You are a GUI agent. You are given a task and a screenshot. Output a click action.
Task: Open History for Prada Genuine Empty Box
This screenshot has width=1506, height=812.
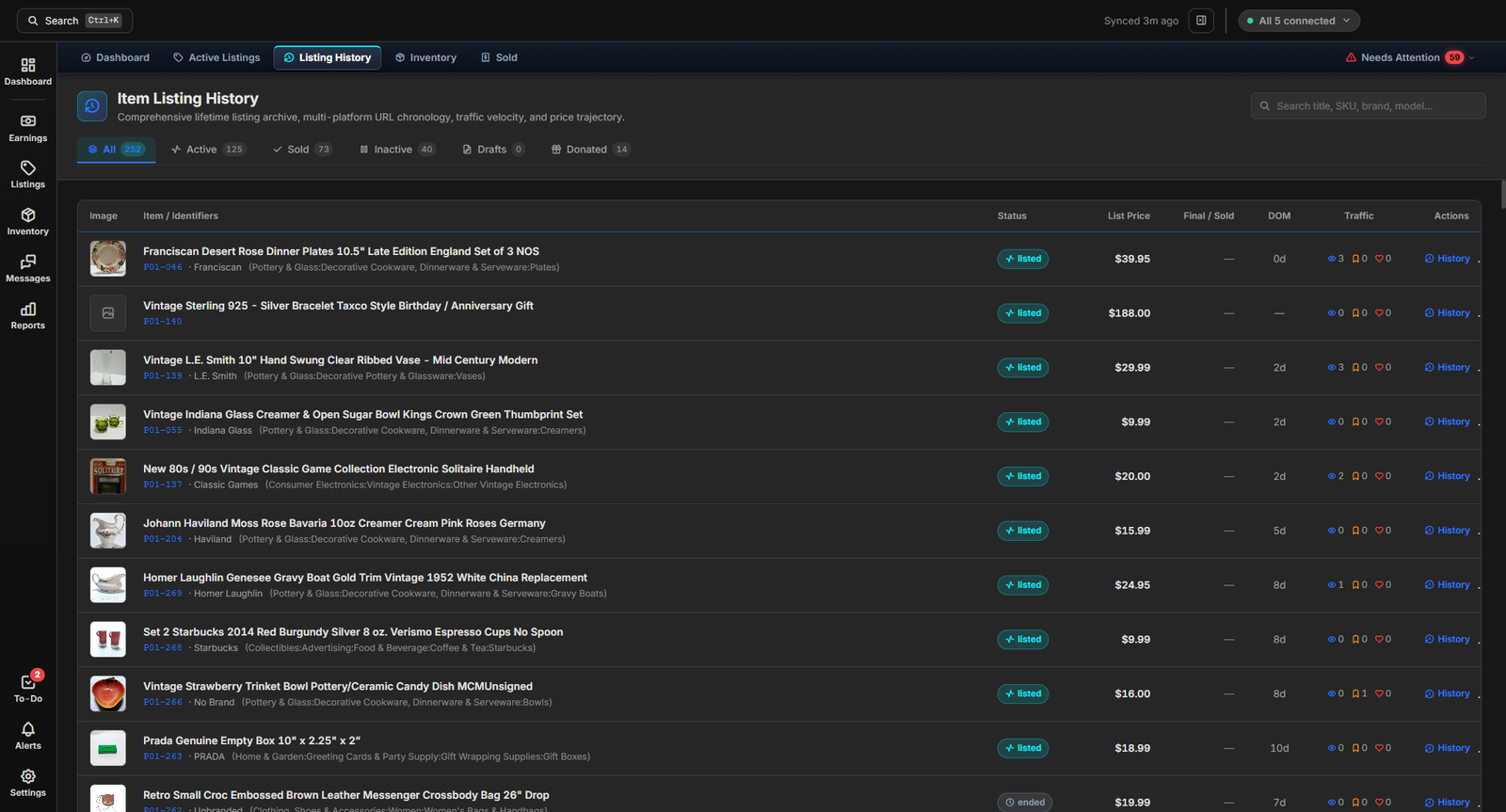point(1448,748)
